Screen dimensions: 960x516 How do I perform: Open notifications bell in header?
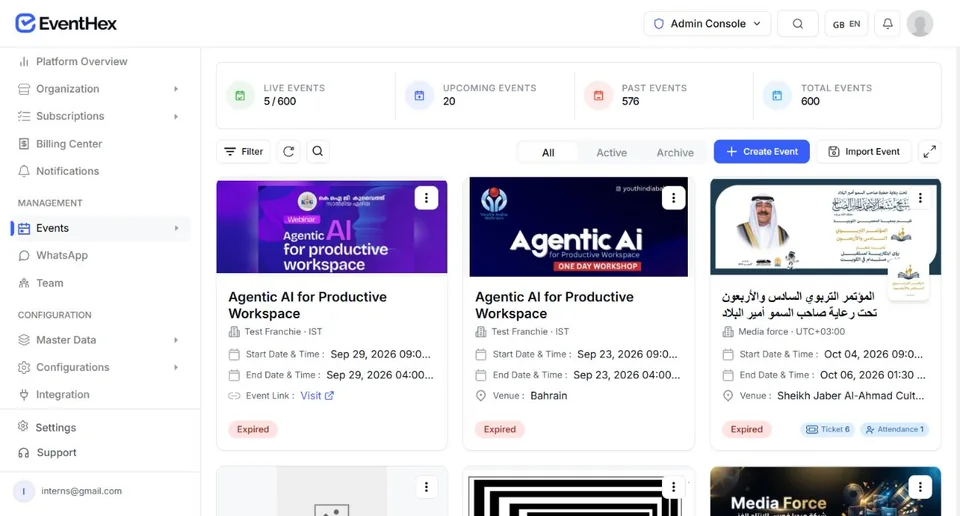pos(887,24)
